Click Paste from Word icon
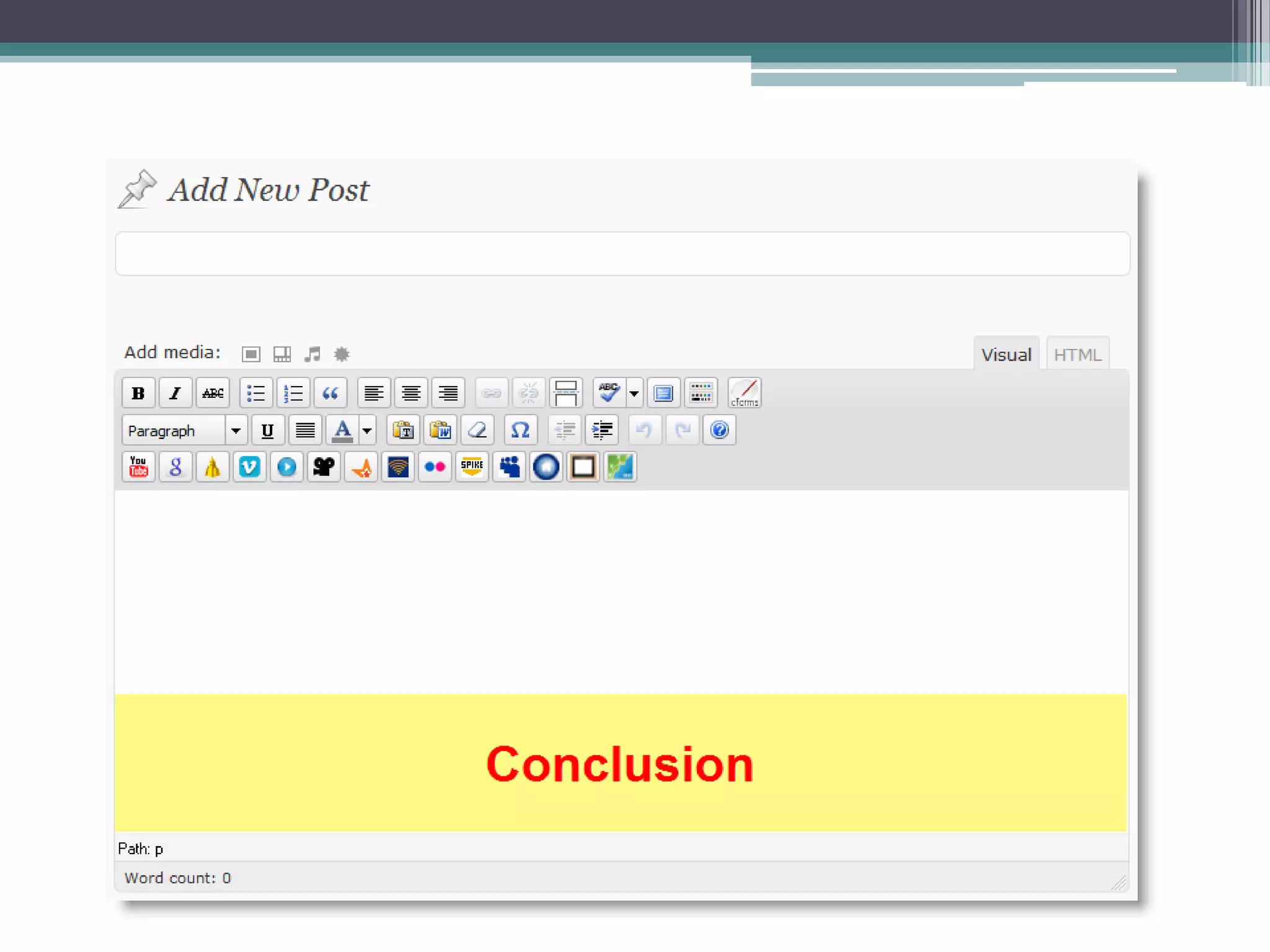1270x952 pixels. pyautogui.click(x=440, y=430)
